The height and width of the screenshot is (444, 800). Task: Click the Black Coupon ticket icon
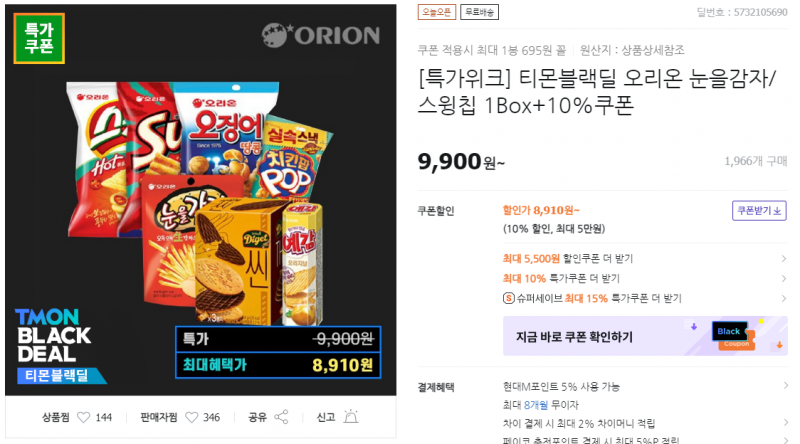(x=733, y=336)
